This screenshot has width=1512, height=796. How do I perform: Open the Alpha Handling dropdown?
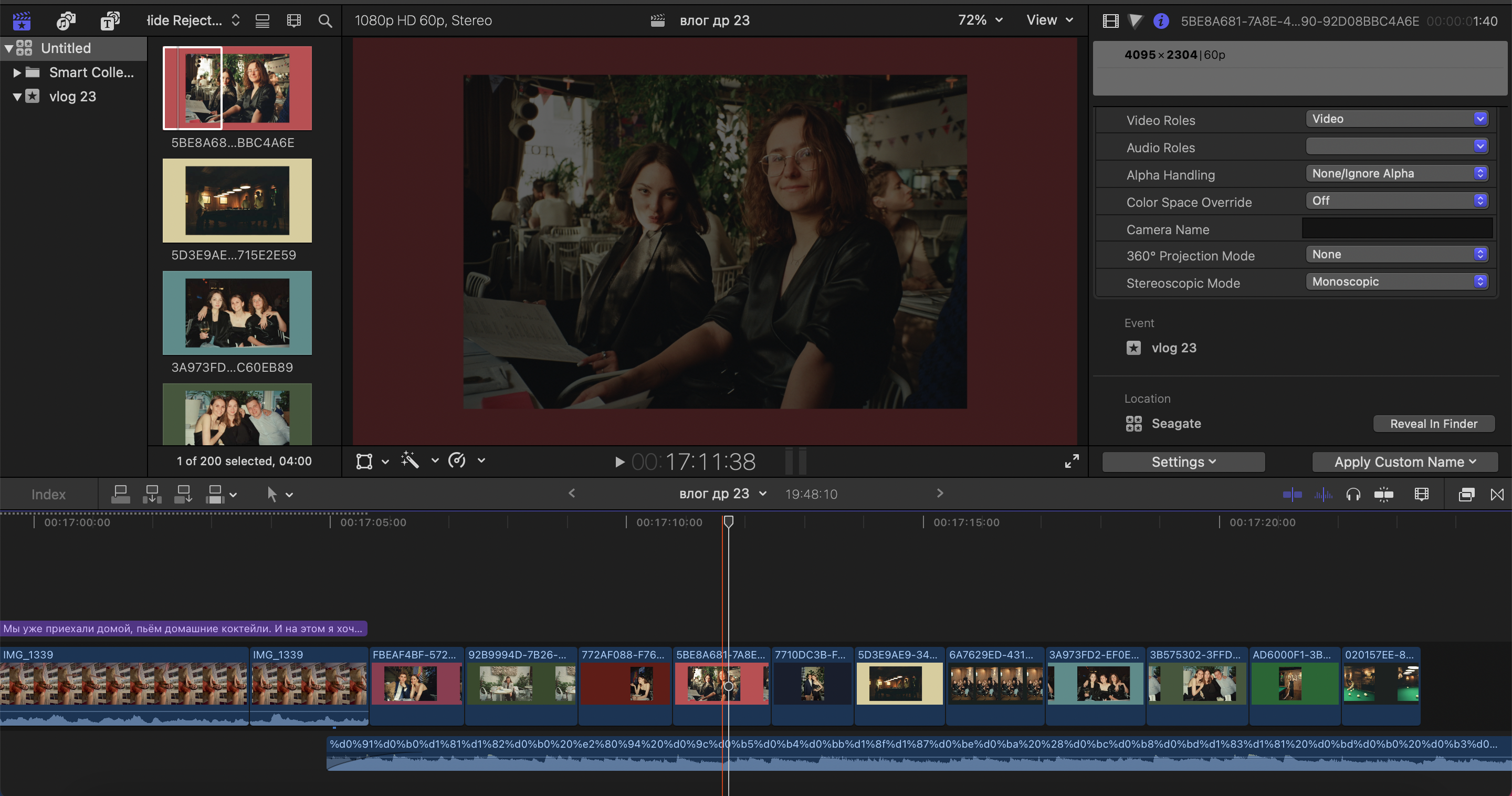pyautogui.click(x=1397, y=174)
